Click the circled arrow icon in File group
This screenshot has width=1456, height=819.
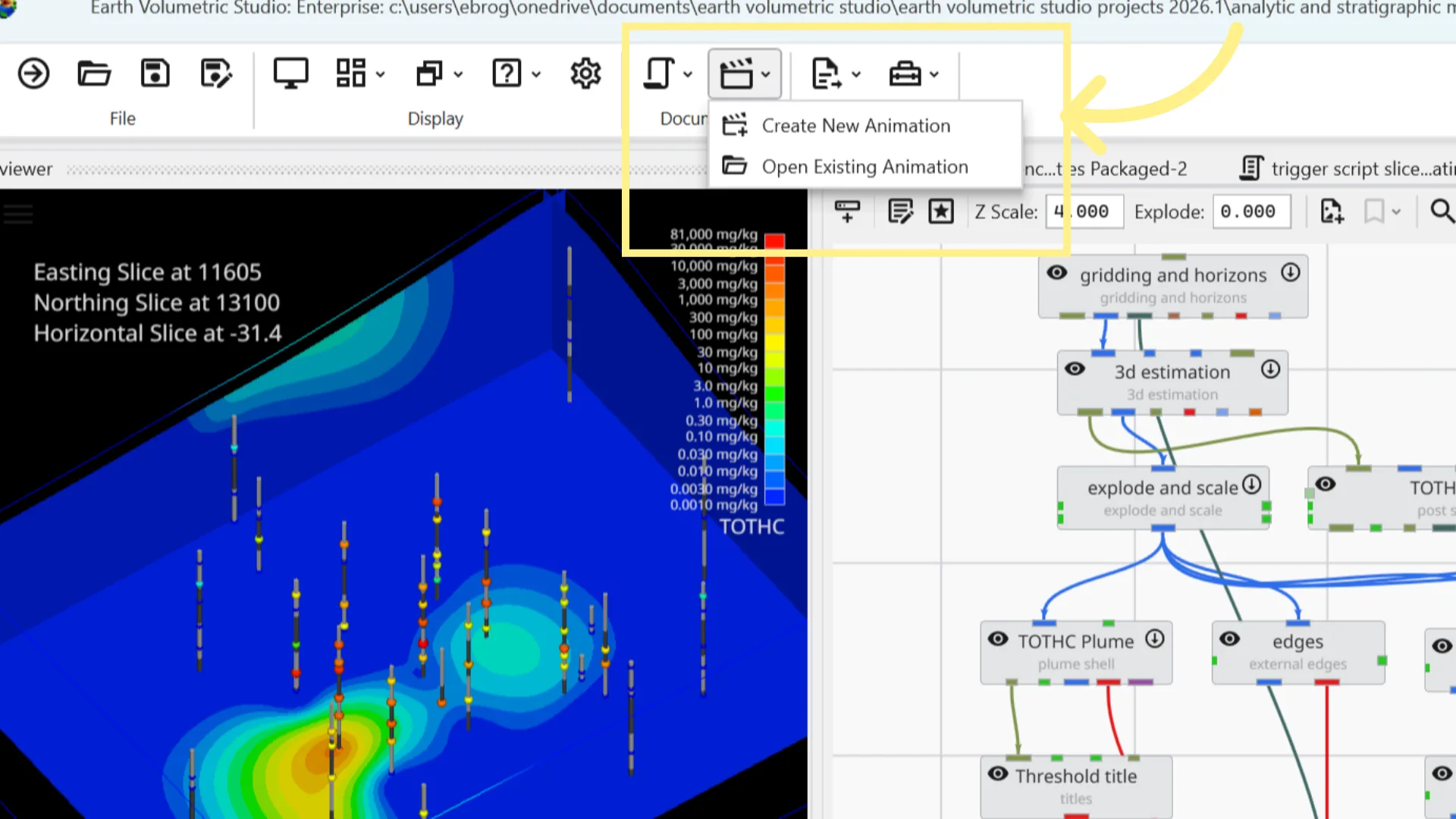(x=33, y=74)
